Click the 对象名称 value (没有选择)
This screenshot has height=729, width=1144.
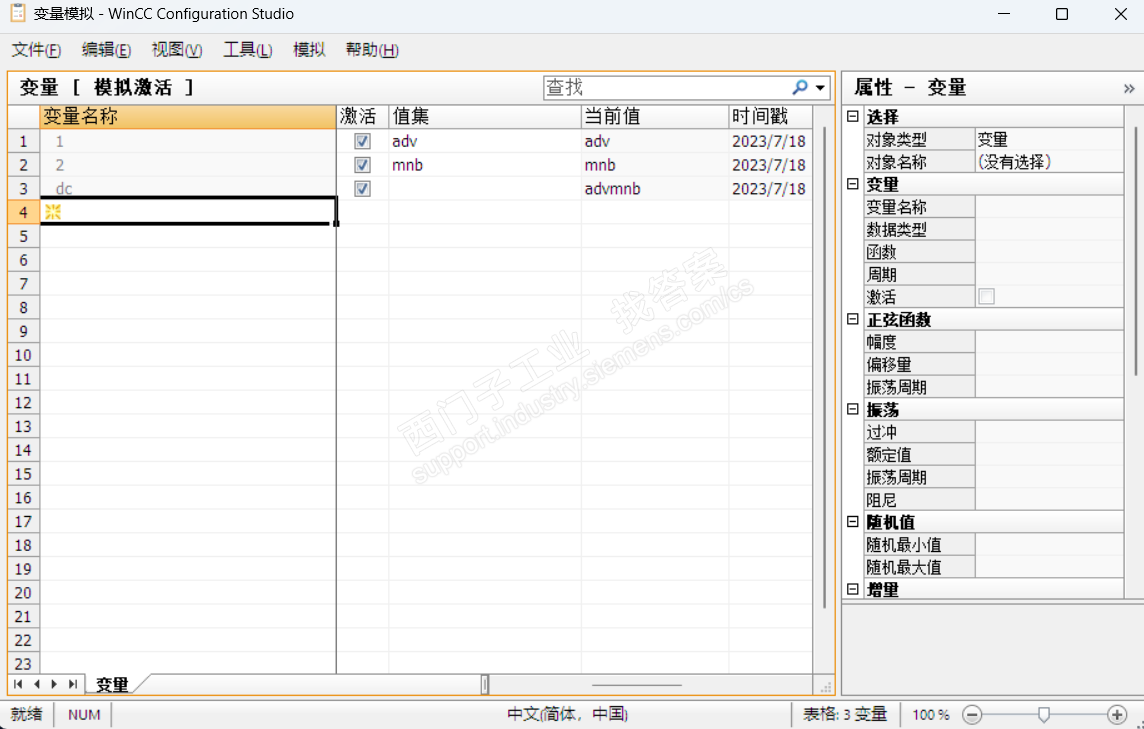[x=1049, y=162]
